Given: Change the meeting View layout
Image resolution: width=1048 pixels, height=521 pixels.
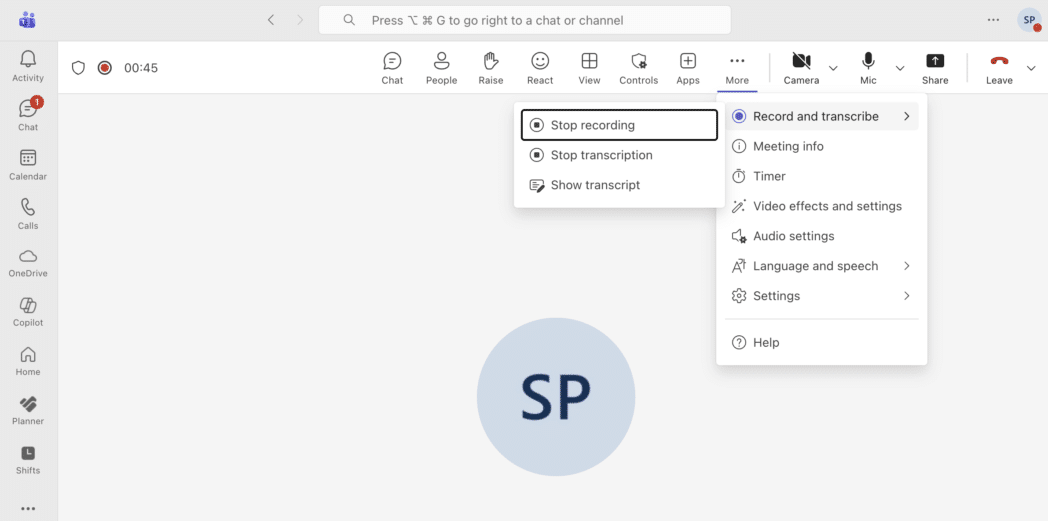Looking at the screenshot, I should click(x=589, y=67).
